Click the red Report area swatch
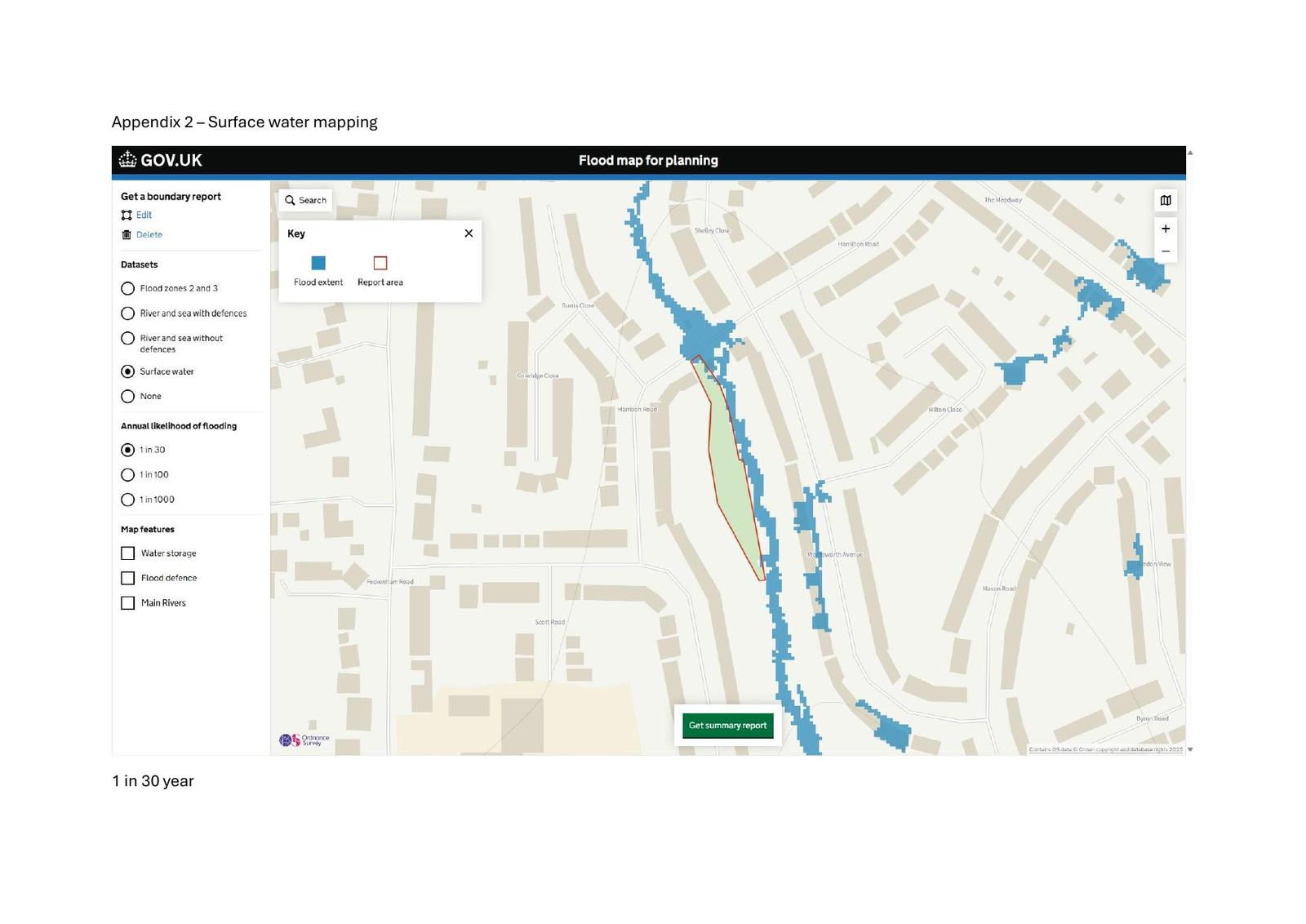 point(380,263)
